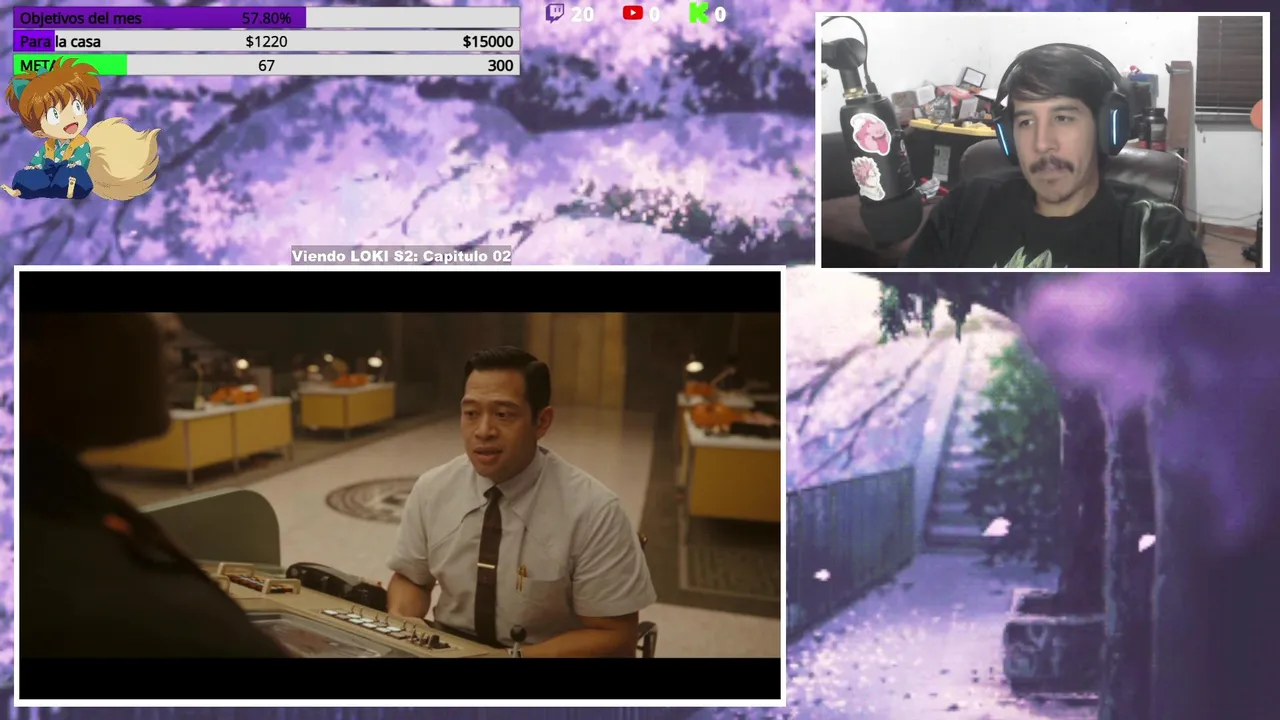This screenshot has width=1280, height=720.
Task: Click the green META progress bar
Action: 266,65
